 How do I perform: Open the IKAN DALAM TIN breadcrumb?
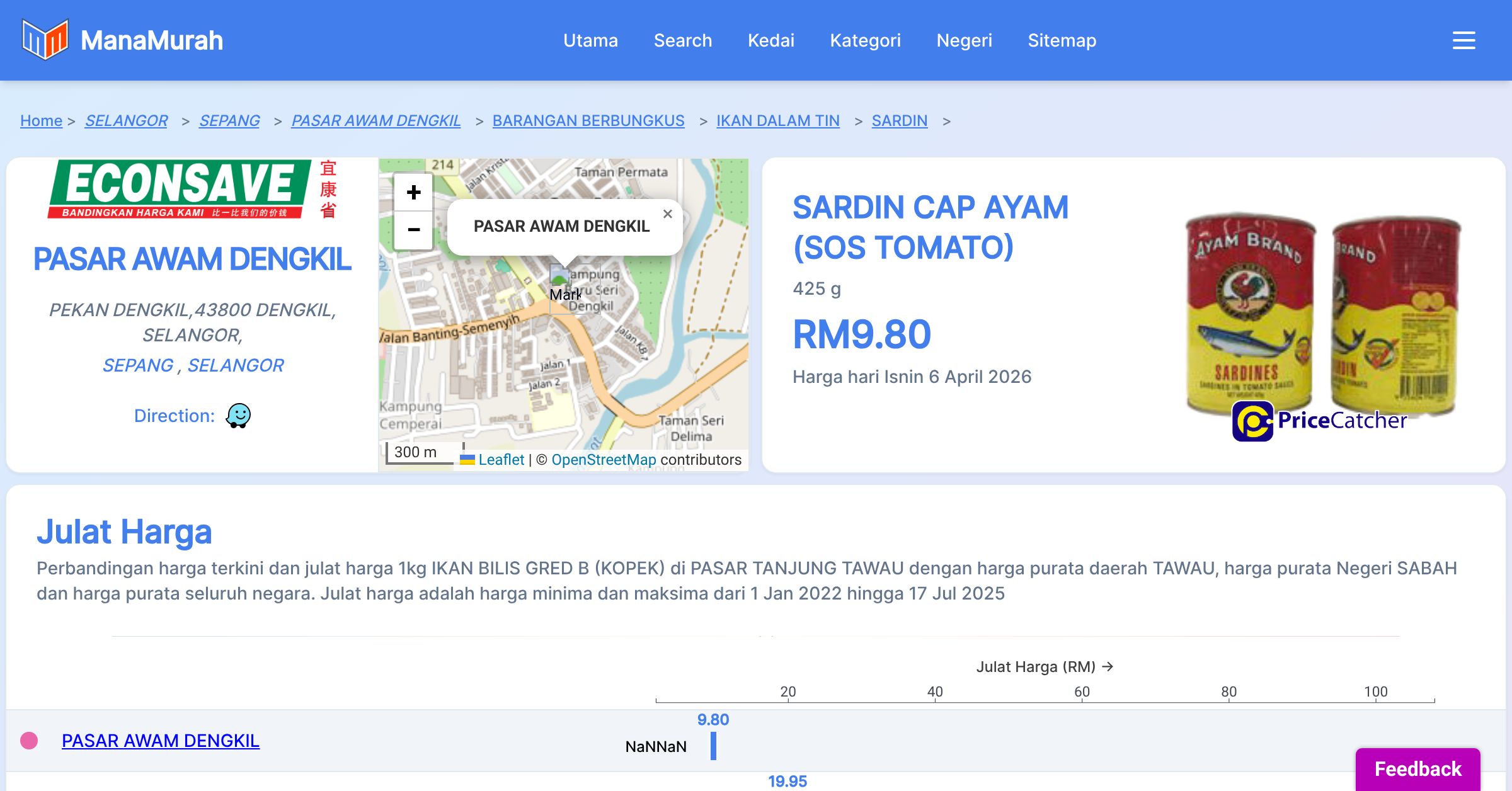[x=777, y=120]
